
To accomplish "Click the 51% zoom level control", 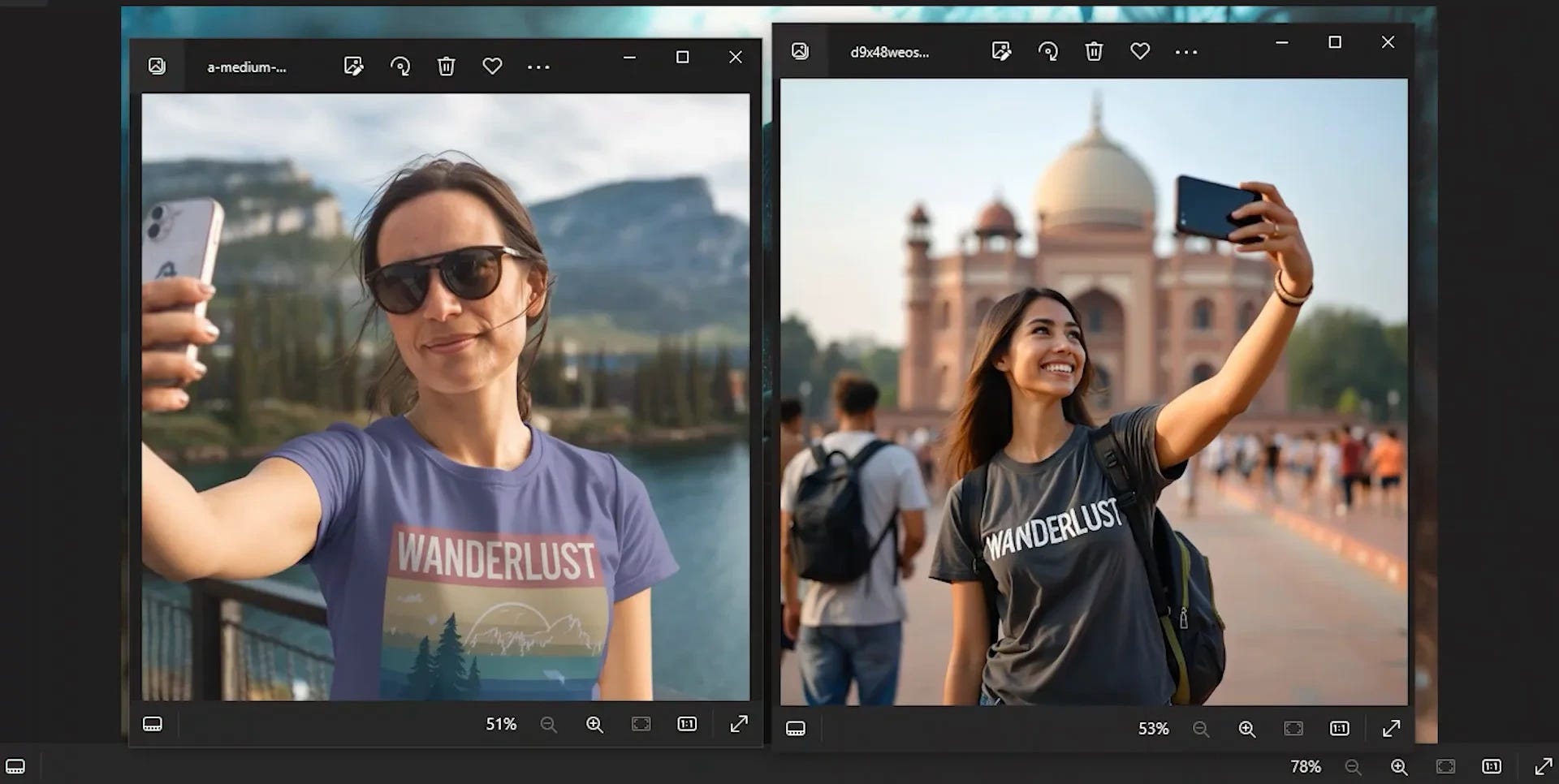I will pos(501,724).
